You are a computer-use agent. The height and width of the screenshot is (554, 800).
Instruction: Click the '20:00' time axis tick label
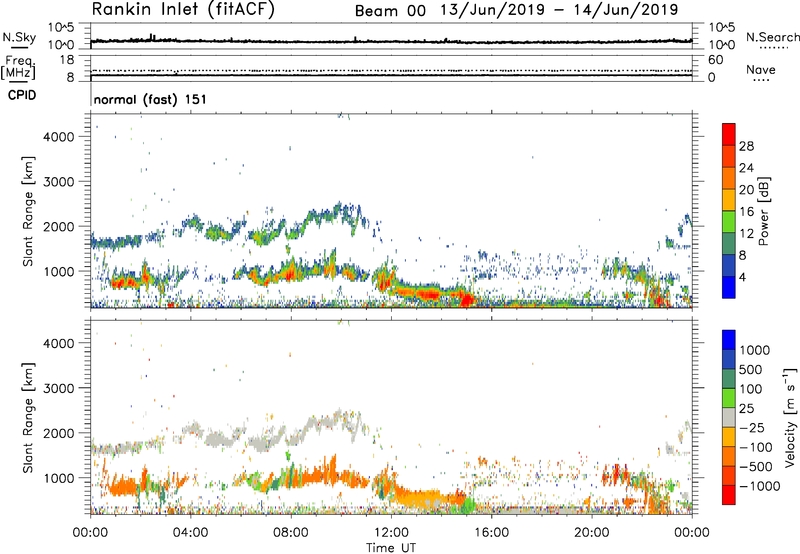[591, 533]
